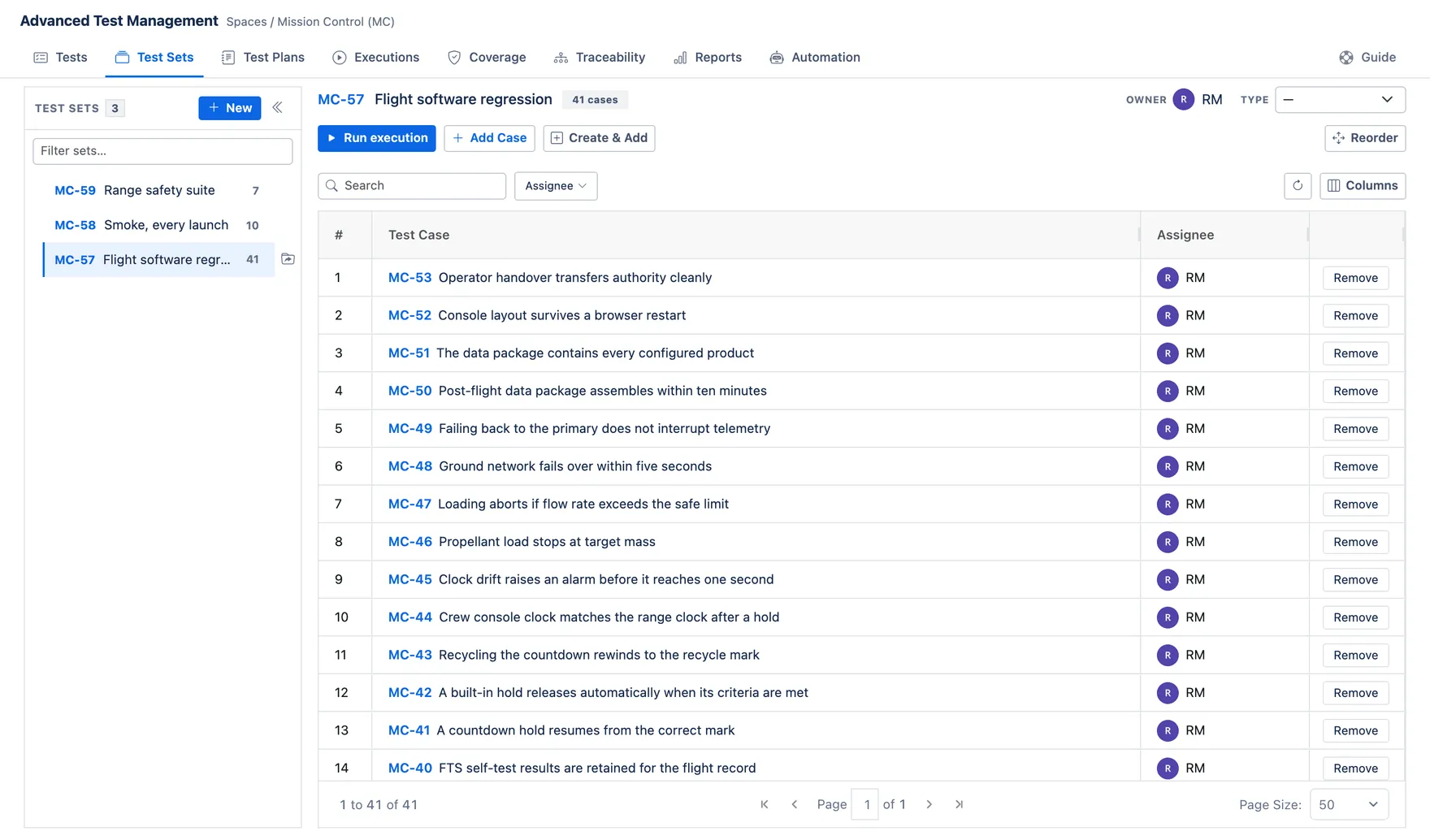Image resolution: width=1430 pixels, height=840 pixels.
Task: Click the Run execution button
Action: [x=377, y=138]
